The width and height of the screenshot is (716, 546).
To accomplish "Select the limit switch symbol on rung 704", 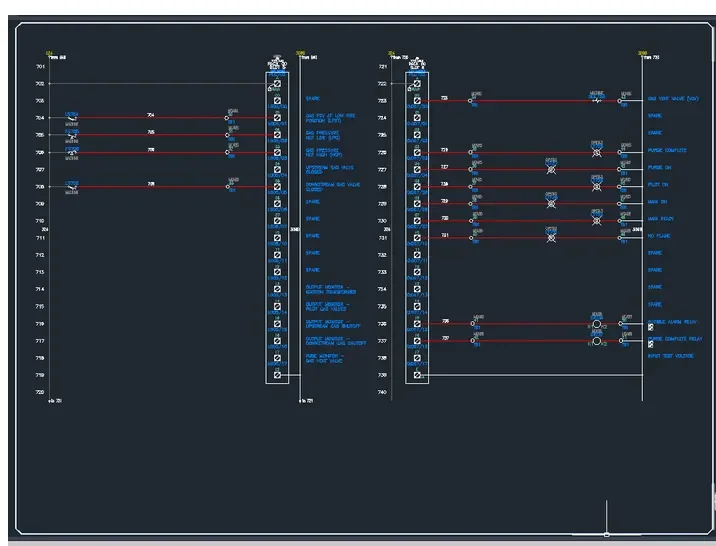I will pos(72,118).
